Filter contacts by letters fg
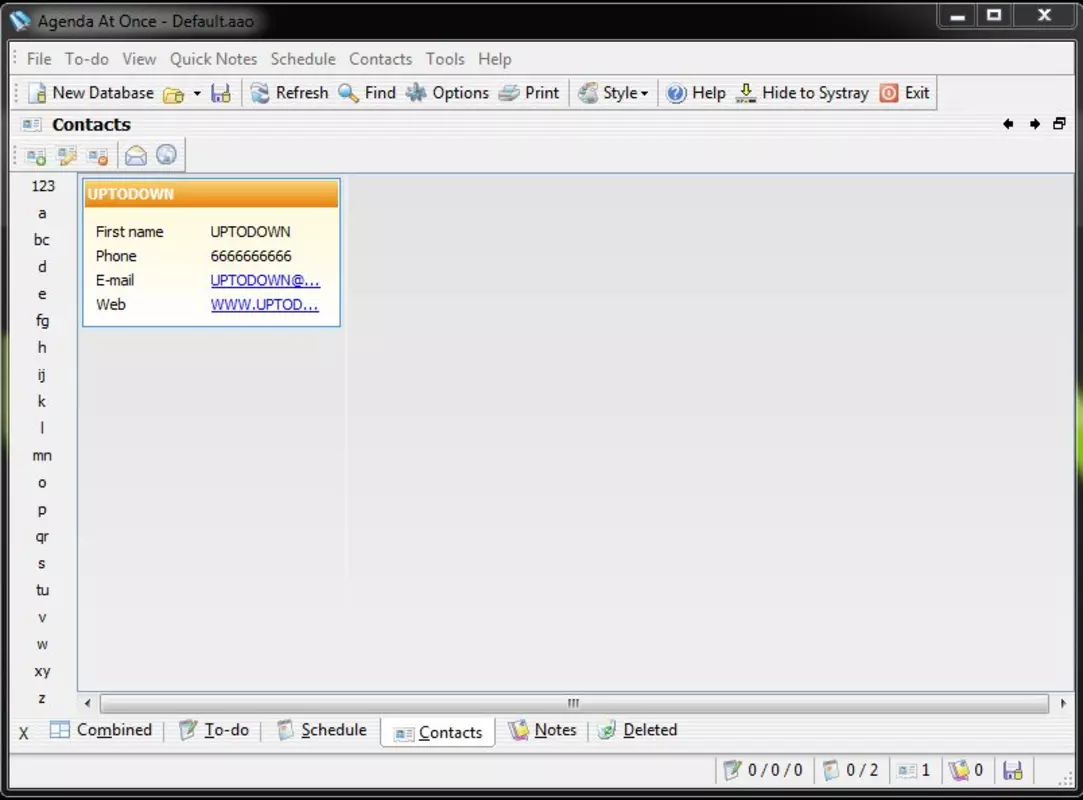The height and width of the screenshot is (800, 1083). point(42,321)
